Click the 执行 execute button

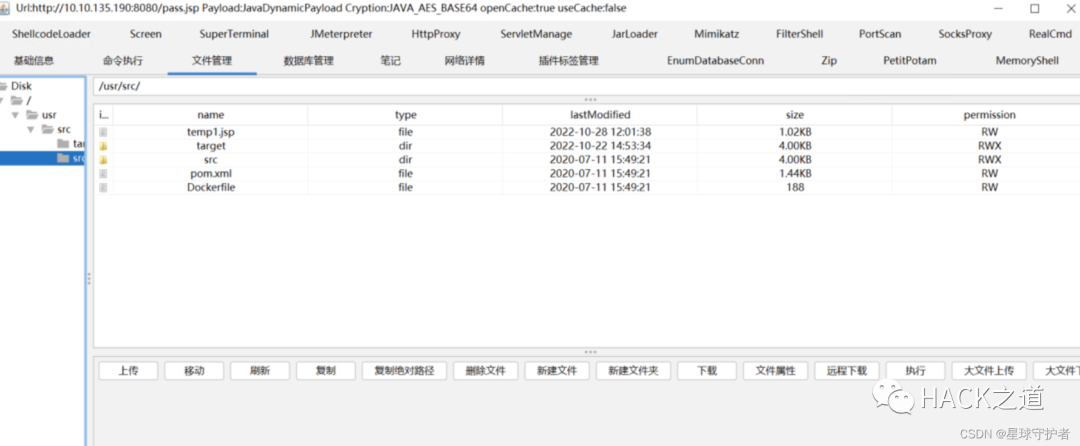click(x=915, y=371)
